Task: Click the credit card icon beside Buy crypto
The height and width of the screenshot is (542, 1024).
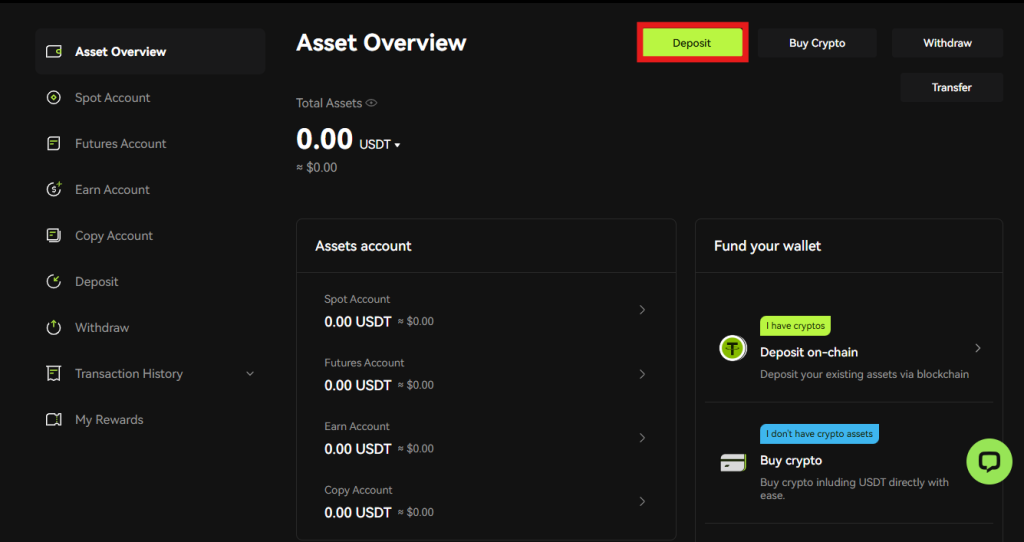Action: coord(733,463)
